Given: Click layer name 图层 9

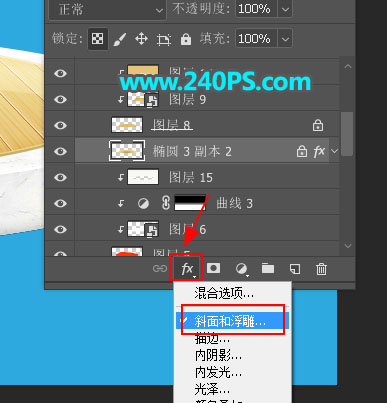Looking at the screenshot, I should click(187, 99).
